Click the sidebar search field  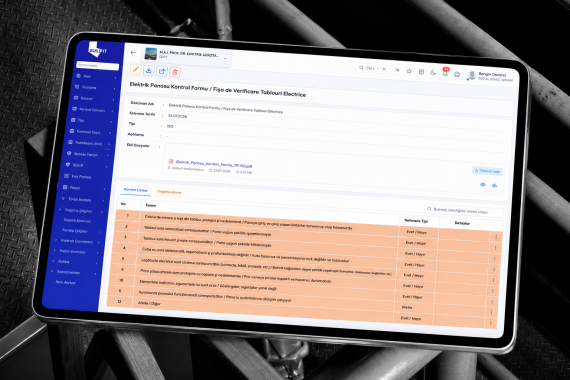[97, 66]
